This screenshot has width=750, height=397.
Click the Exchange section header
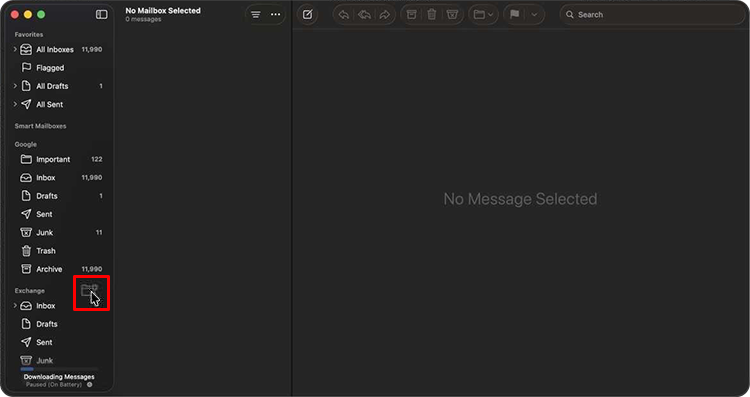(x=29, y=291)
